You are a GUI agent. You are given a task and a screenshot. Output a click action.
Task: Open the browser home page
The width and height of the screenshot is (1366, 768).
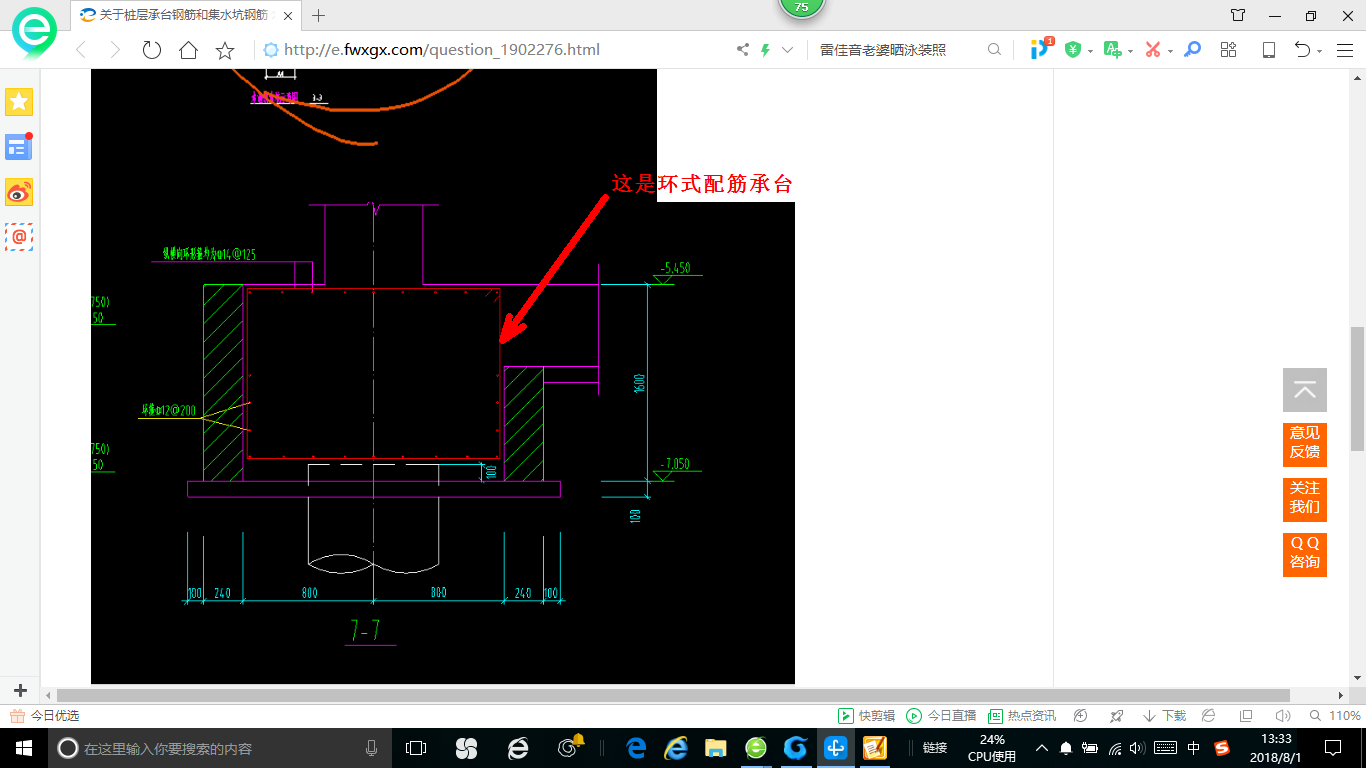click(188, 50)
